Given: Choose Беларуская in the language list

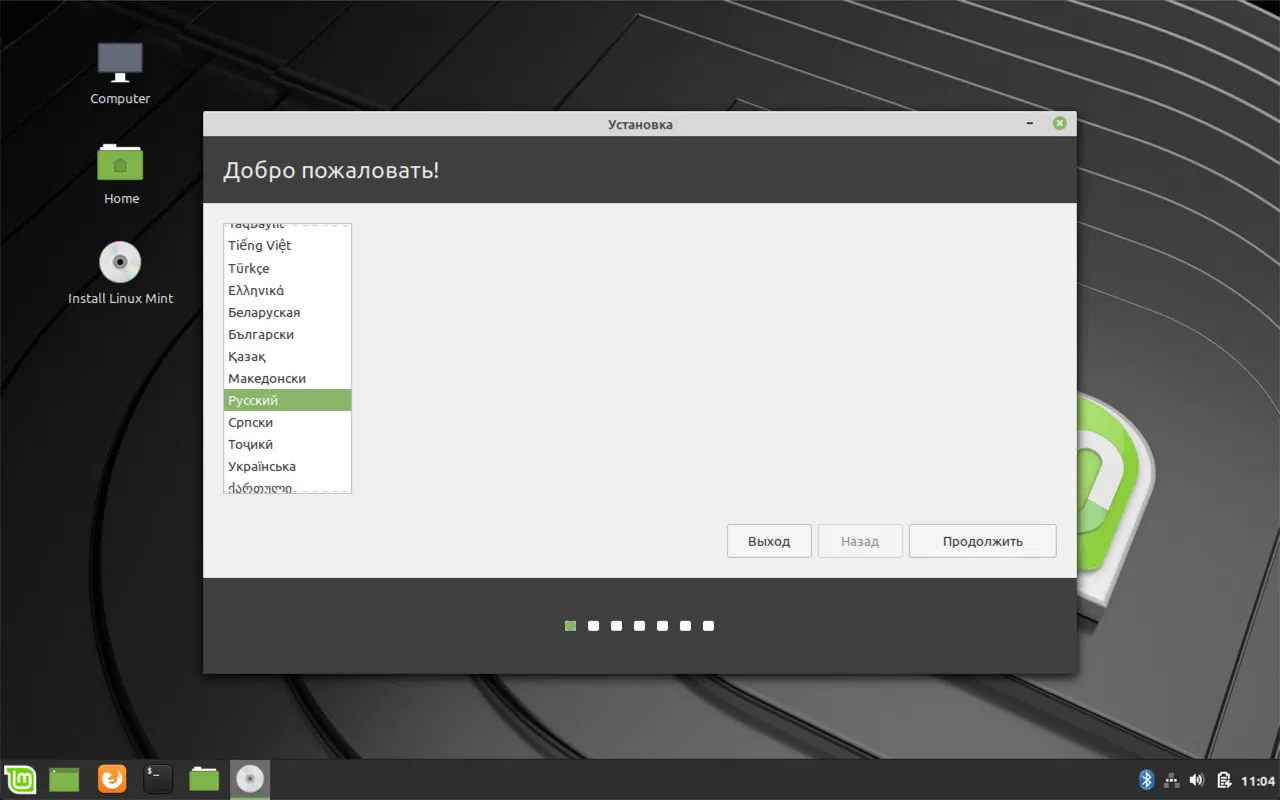Looking at the screenshot, I should [x=287, y=312].
